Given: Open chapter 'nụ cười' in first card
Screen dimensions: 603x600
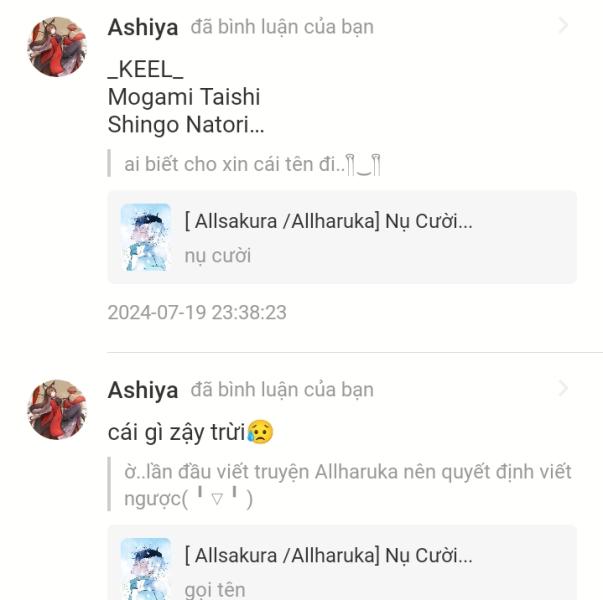Looking at the screenshot, I should [218, 256].
